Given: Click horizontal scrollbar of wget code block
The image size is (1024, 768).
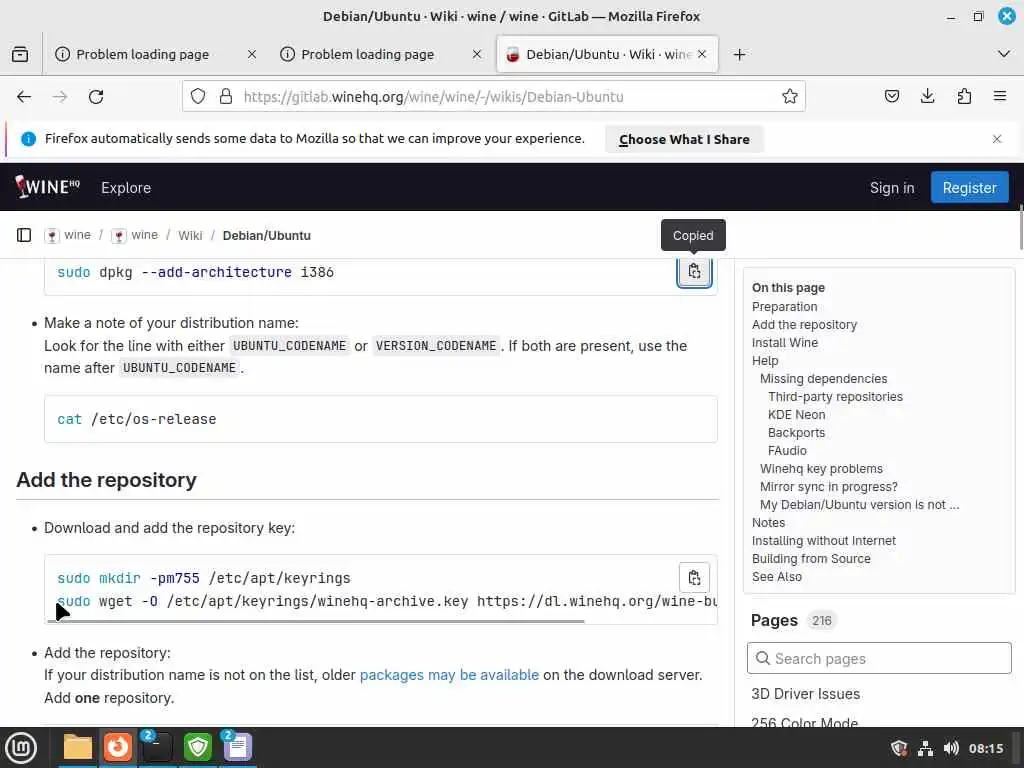Looking at the screenshot, I should 316,621.
